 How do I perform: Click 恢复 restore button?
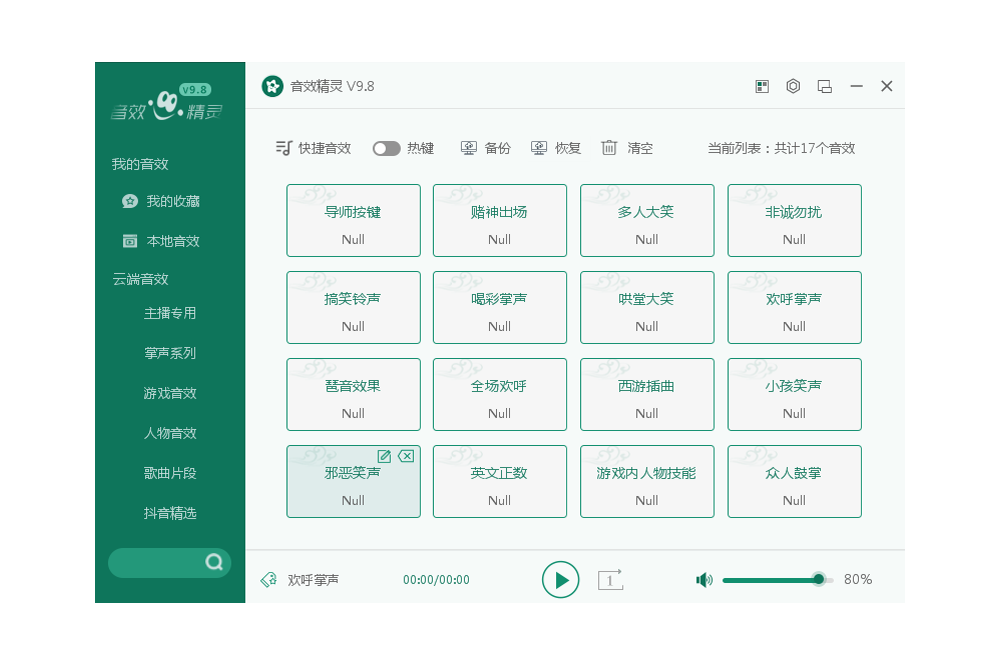point(556,149)
